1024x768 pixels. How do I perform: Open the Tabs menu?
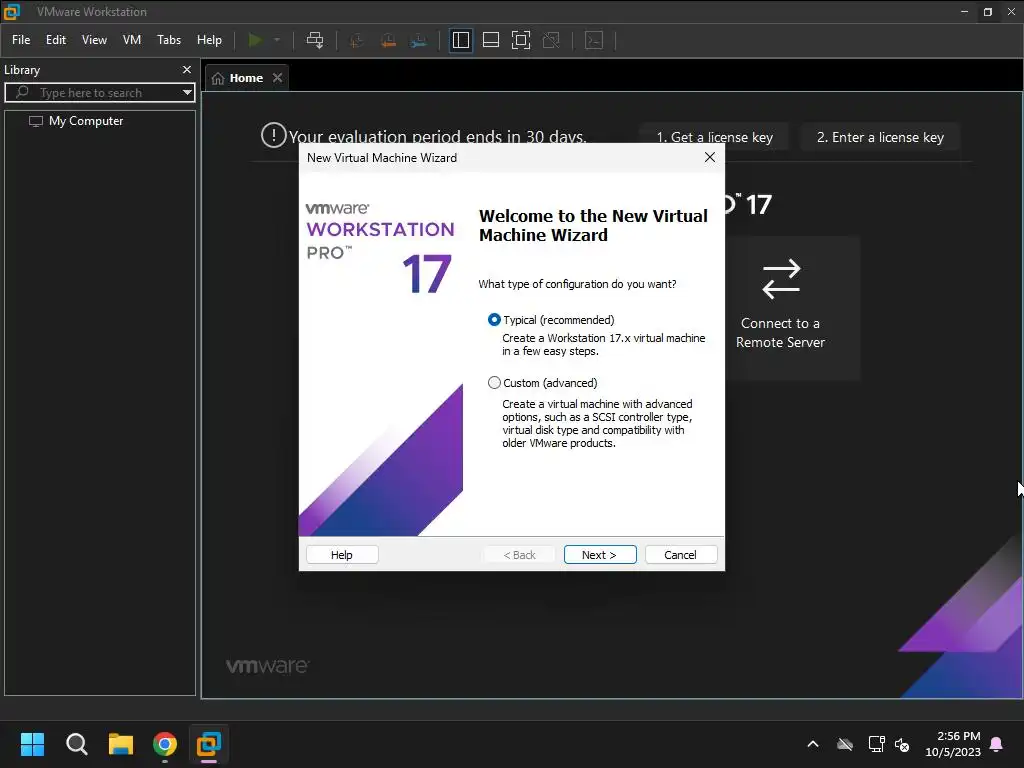point(169,40)
